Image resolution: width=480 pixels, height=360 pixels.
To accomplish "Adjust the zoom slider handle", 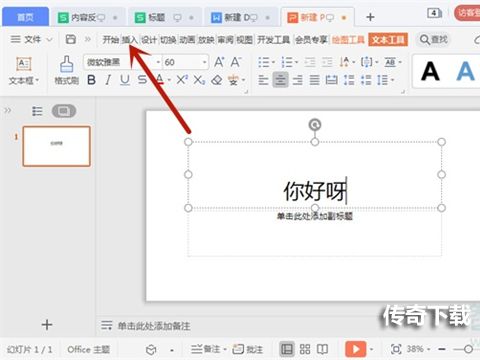I will [x=468, y=349].
